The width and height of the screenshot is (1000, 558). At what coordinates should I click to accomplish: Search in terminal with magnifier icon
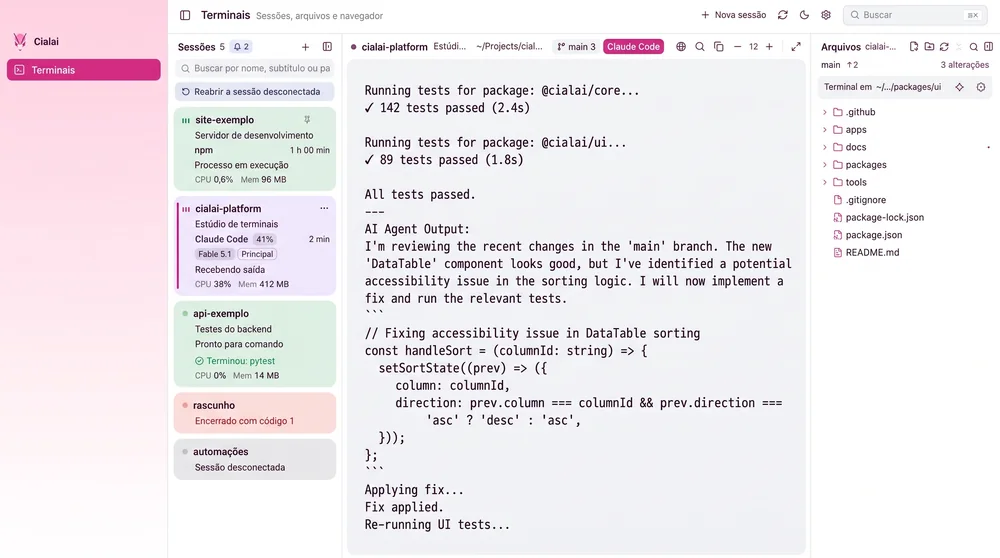tap(700, 47)
